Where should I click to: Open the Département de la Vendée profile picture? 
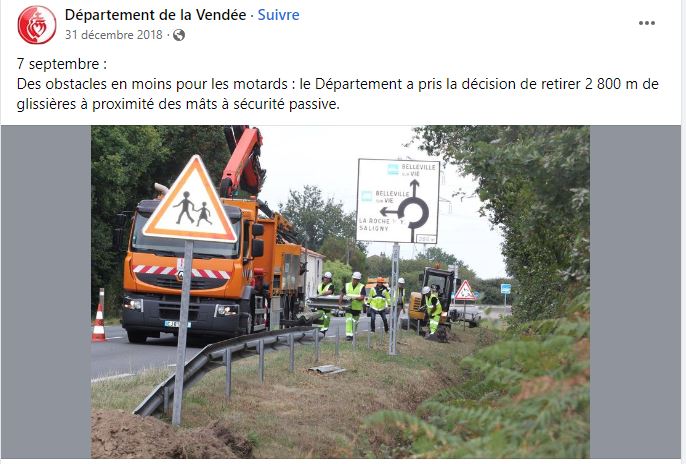point(37,24)
